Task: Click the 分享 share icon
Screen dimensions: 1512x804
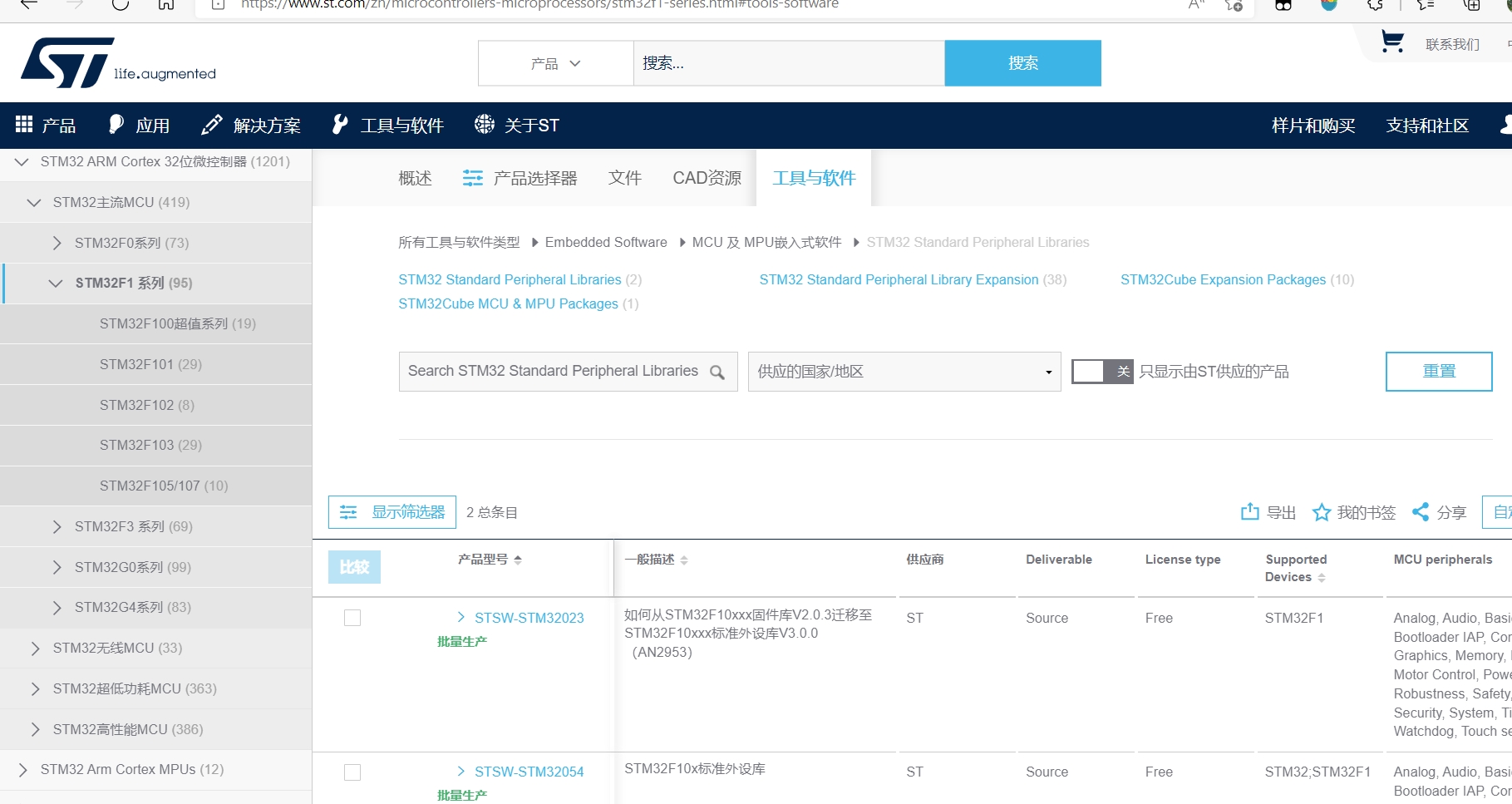Action: click(1421, 512)
